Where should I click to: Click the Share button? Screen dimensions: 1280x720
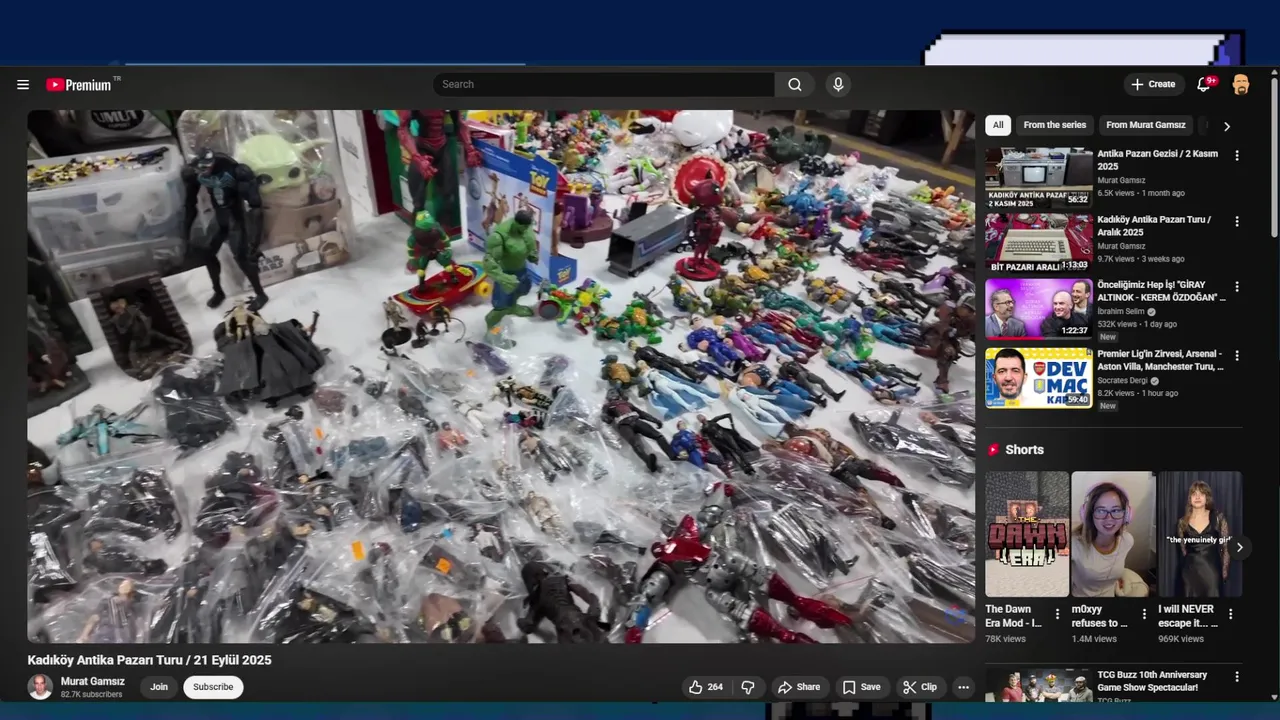click(x=799, y=687)
